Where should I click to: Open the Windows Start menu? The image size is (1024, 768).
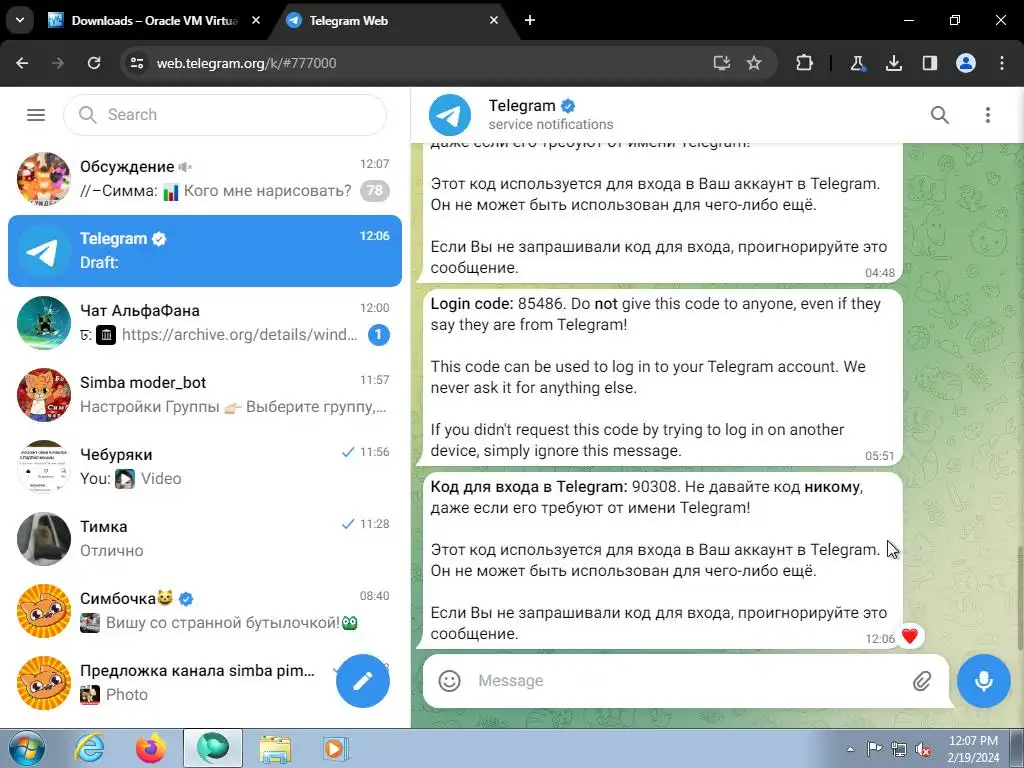tap(27, 748)
